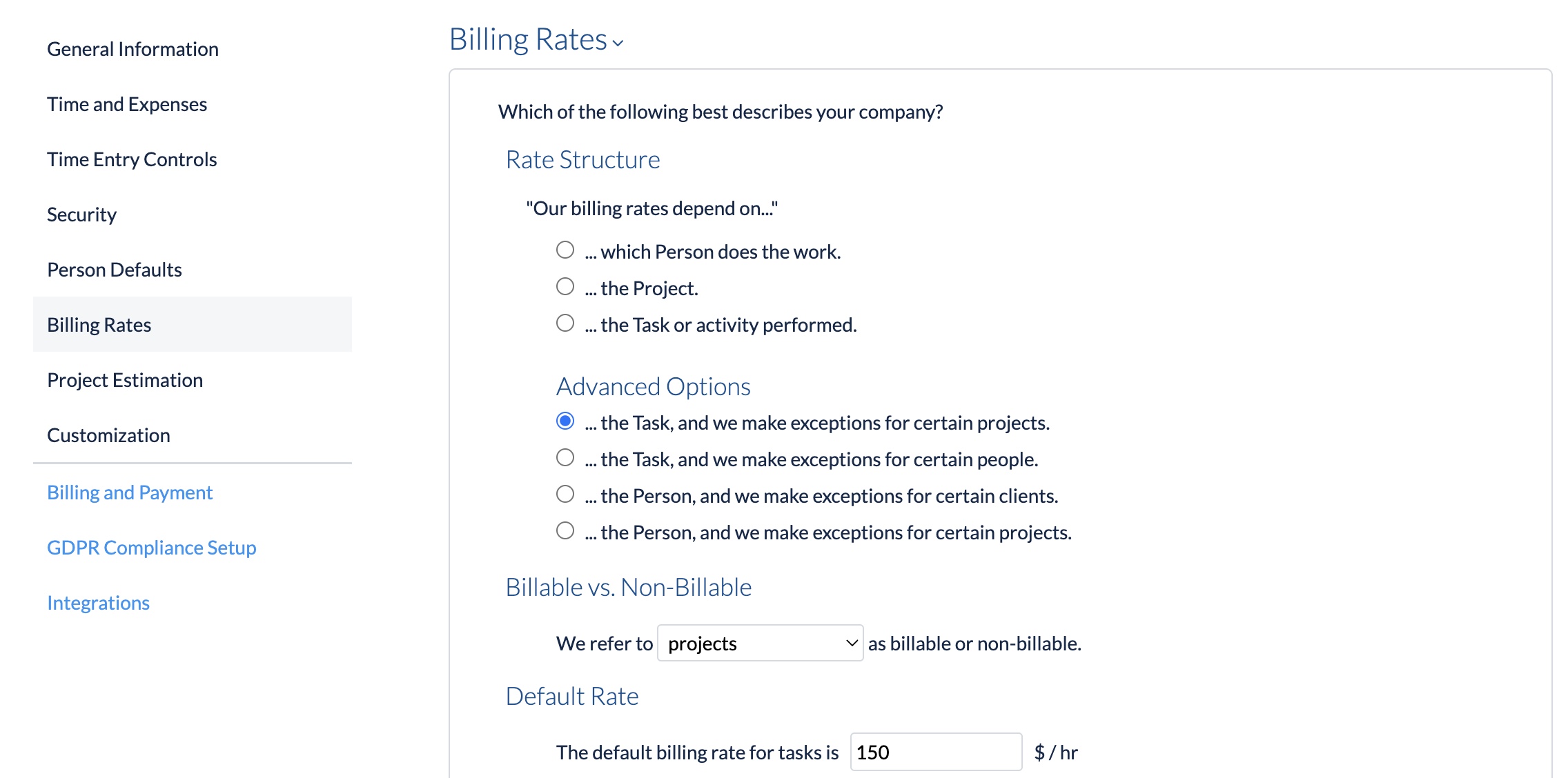
Task: Select Task with exceptions for certain people
Action: tap(565, 457)
